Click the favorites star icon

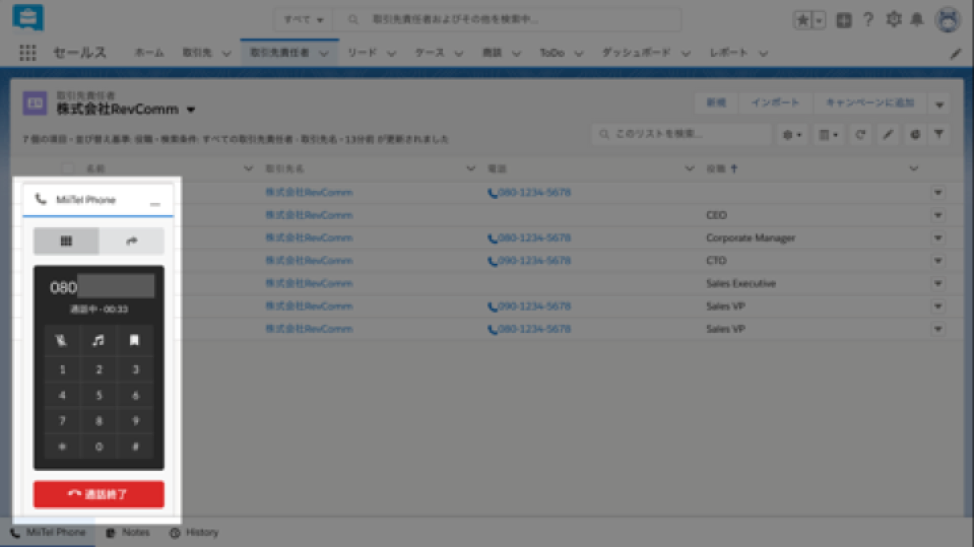[x=803, y=20]
